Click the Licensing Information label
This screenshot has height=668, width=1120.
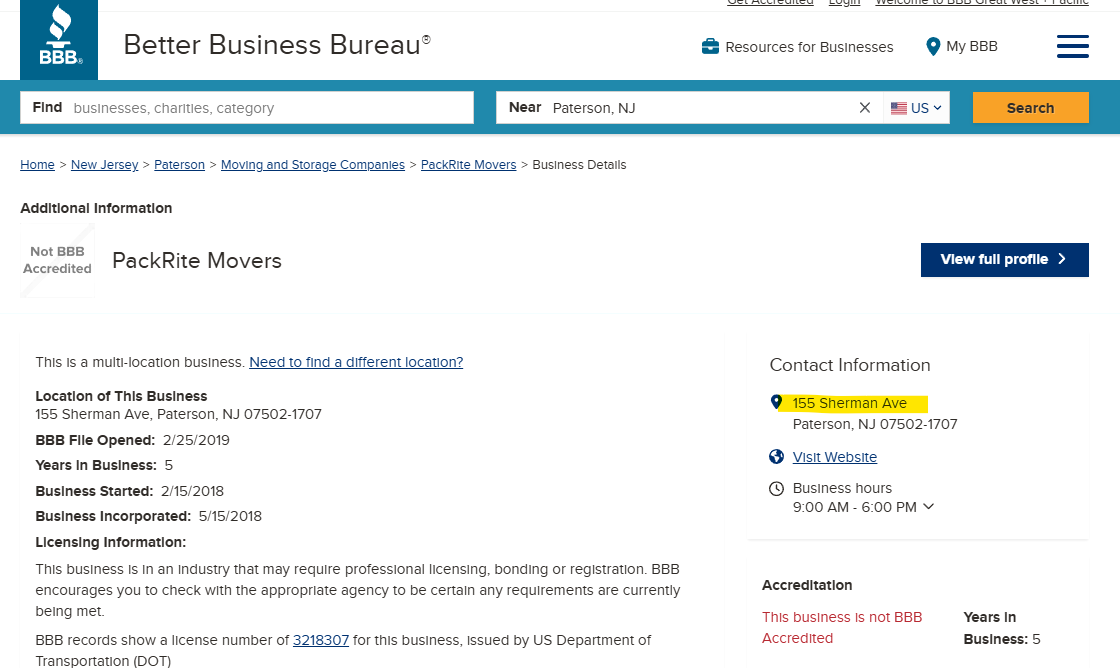111,542
